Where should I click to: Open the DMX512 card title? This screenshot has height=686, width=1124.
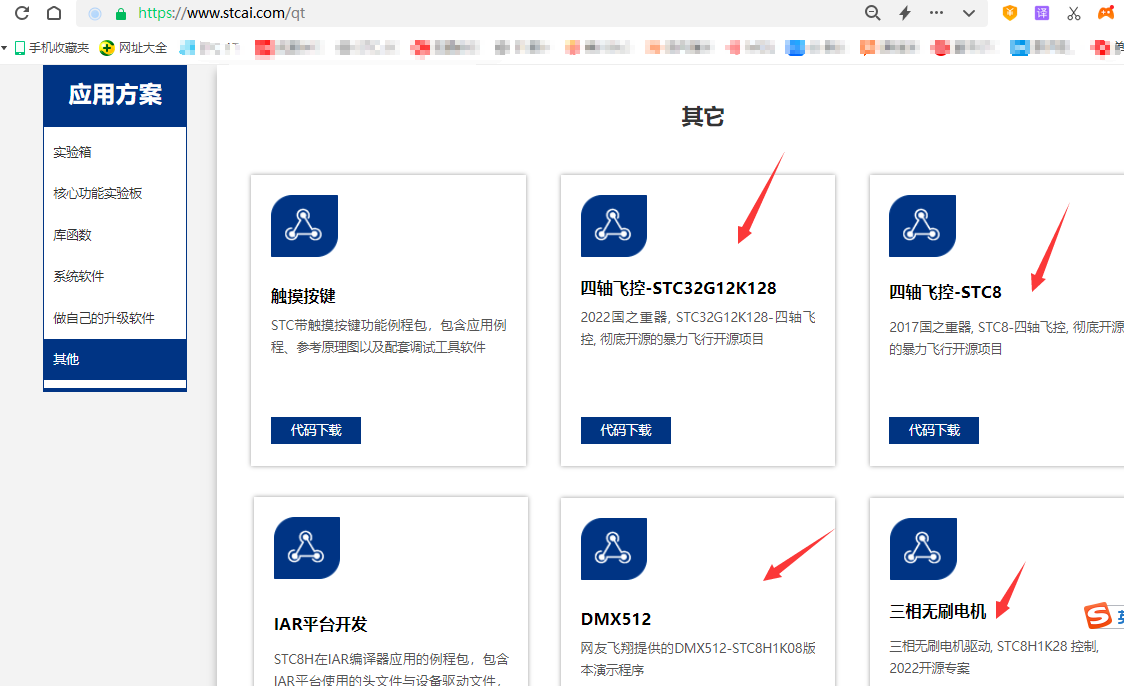tap(616, 619)
